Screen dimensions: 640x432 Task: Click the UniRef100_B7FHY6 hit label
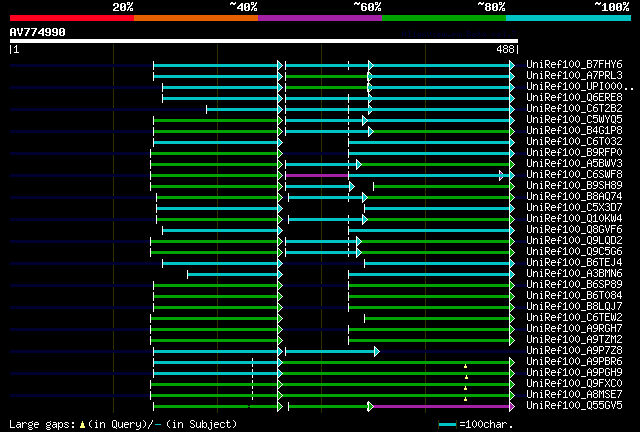point(574,65)
